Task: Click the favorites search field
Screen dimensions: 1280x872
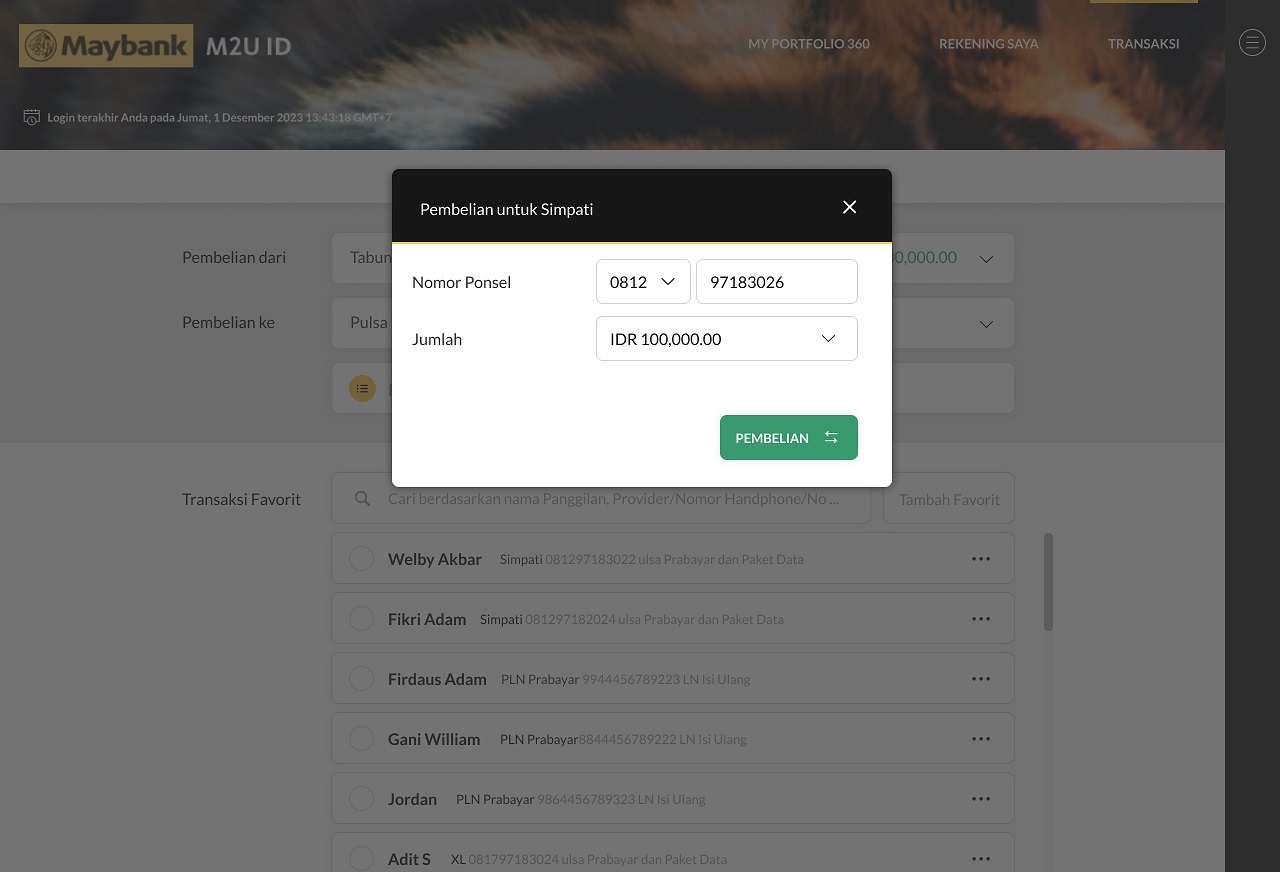Action: tap(601, 498)
